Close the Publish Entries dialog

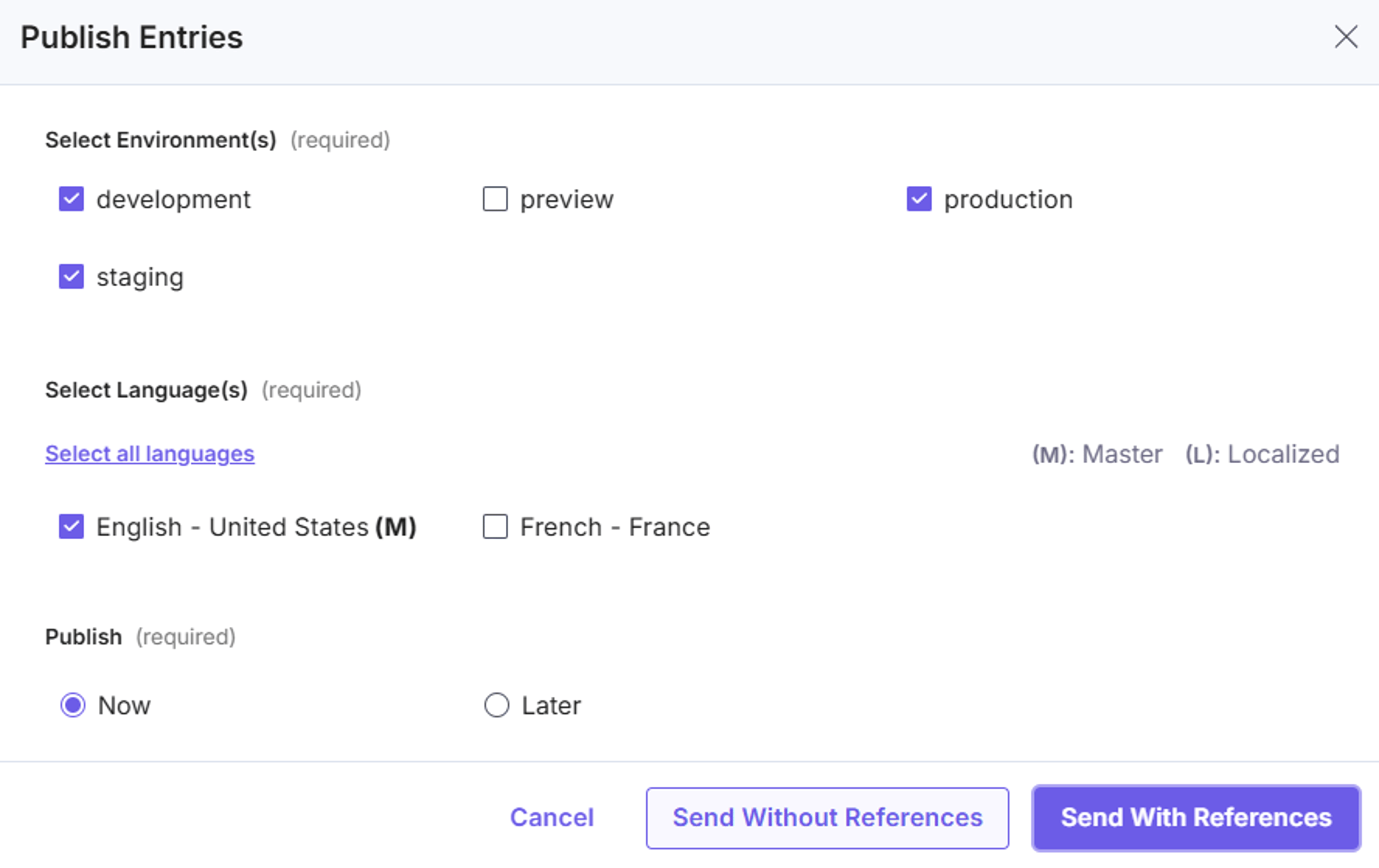pyautogui.click(x=1346, y=37)
